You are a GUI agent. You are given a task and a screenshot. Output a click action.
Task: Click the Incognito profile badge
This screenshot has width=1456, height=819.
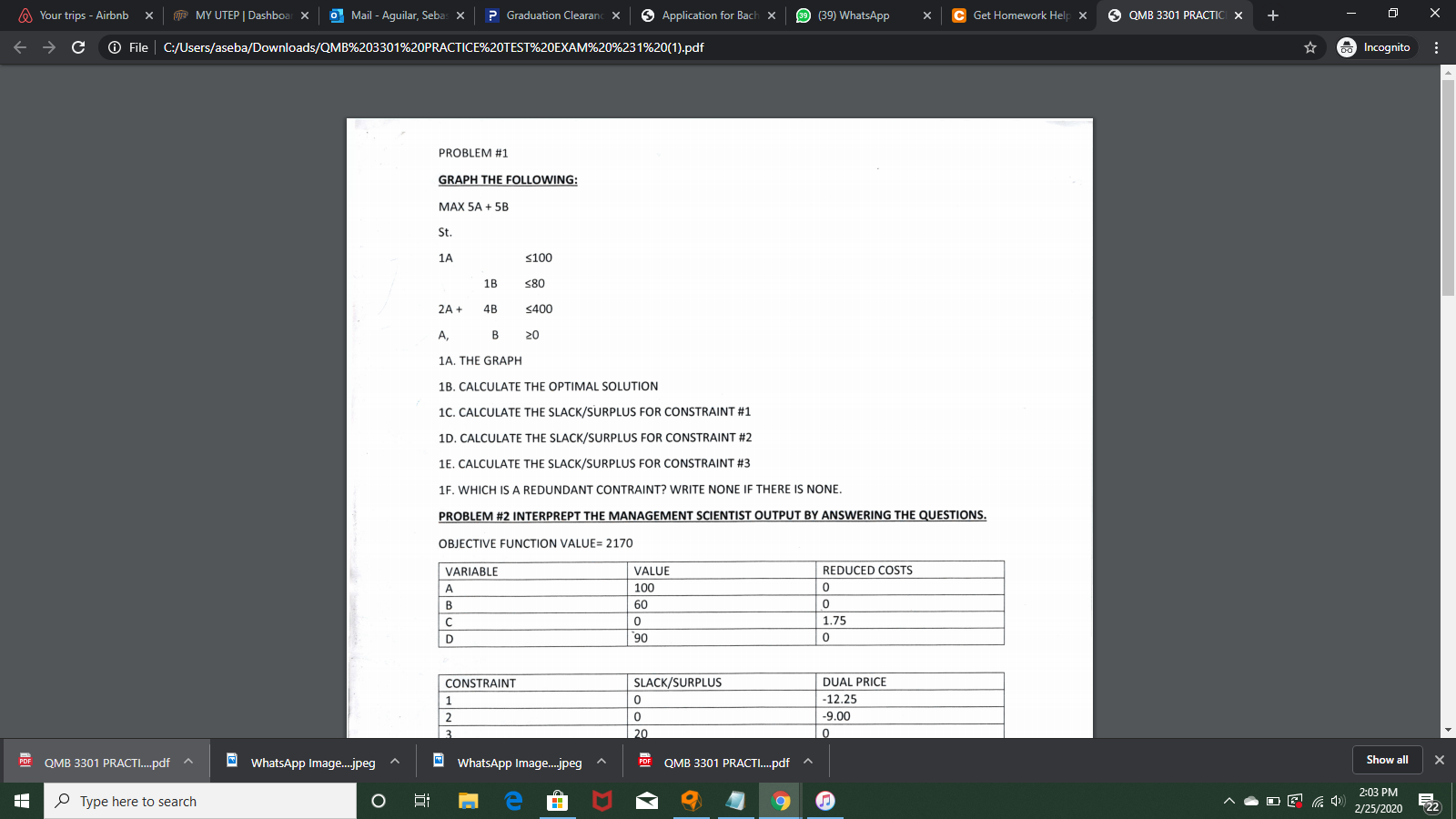(1374, 47)
